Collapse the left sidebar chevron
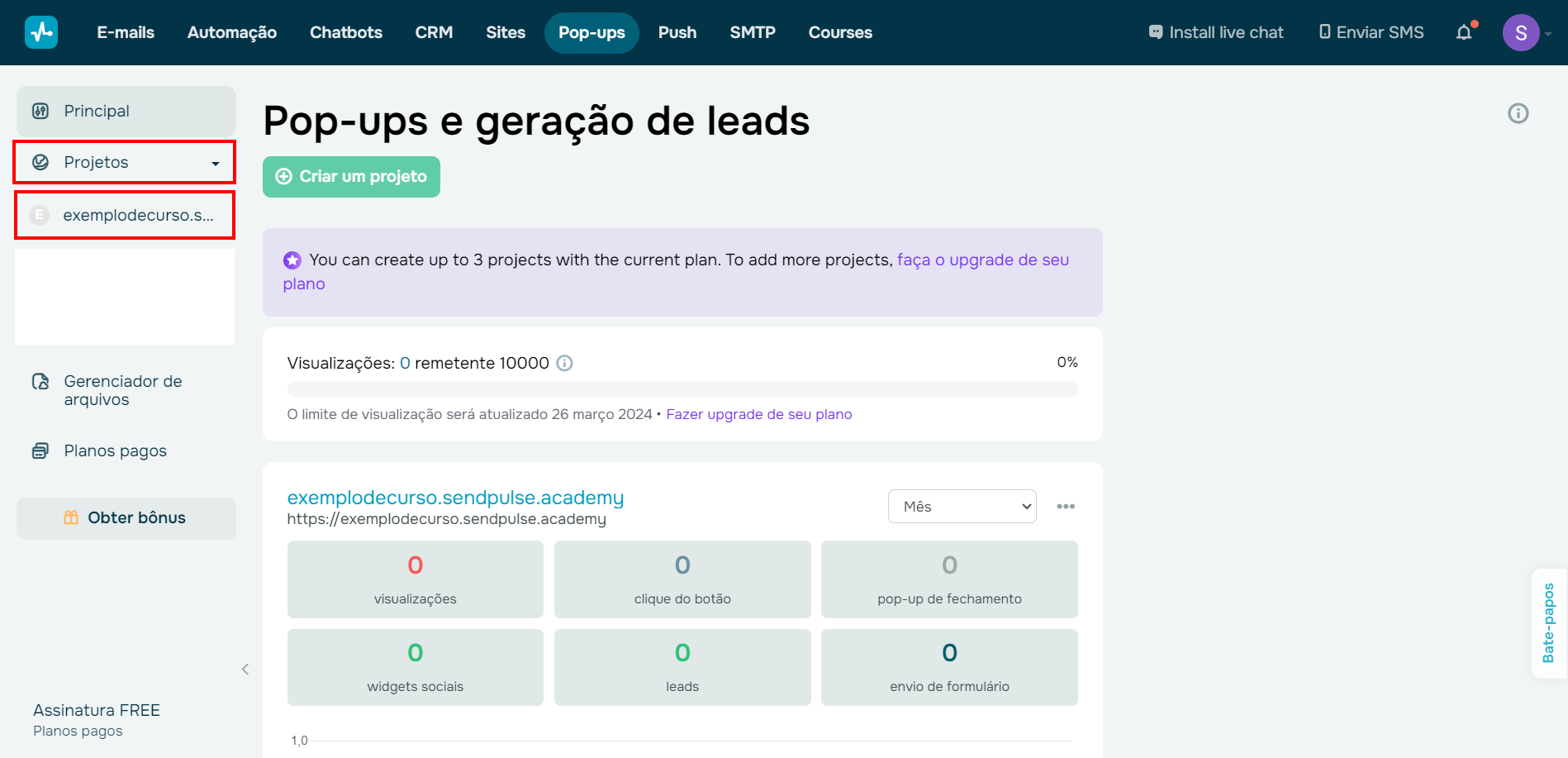The height and width of the screenshot is (758, 1568). pyautogui.click(x=245, y=670)
